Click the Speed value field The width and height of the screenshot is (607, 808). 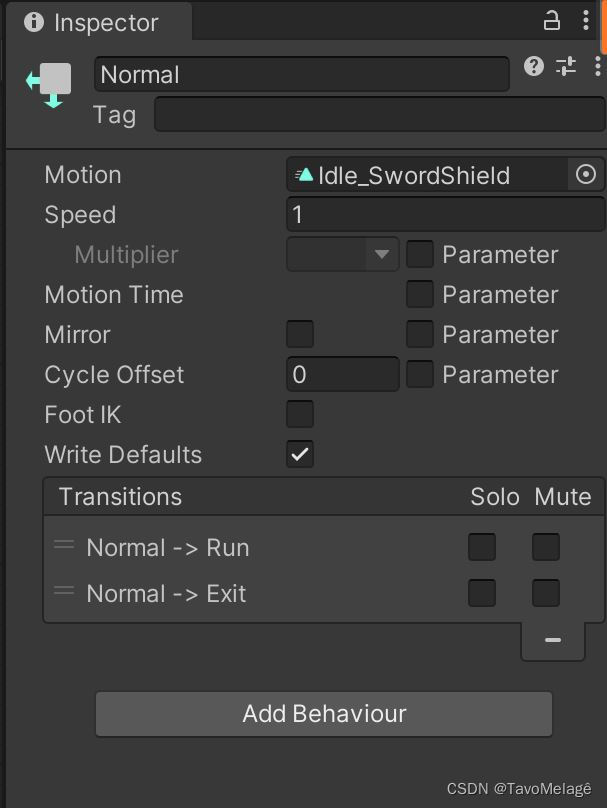click(x=445, y=214)
